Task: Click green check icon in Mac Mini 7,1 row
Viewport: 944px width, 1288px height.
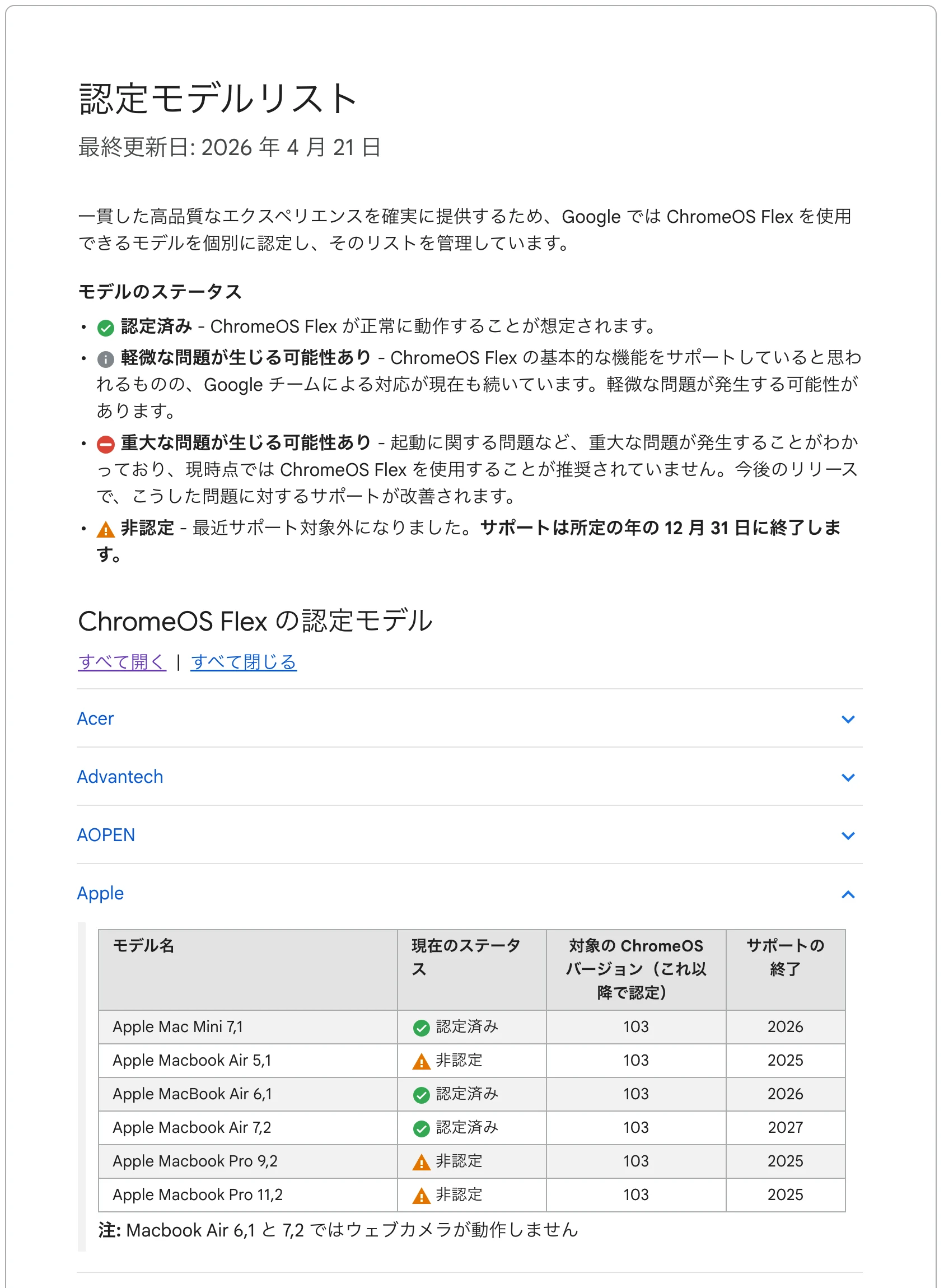Action: click(x=422, y=1028)
